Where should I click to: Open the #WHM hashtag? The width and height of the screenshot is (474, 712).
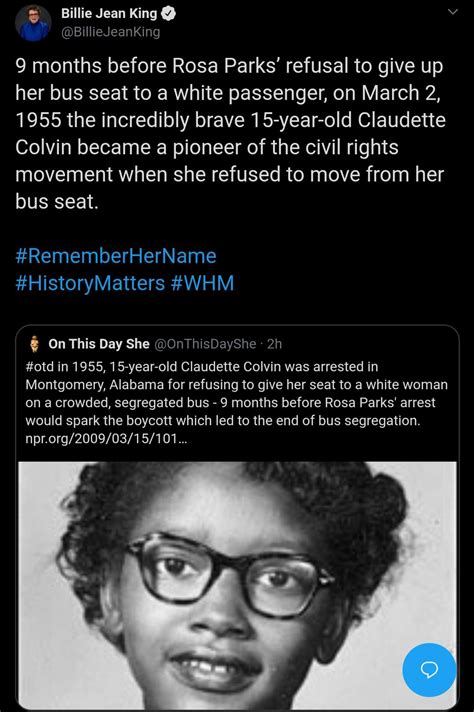tap(202, 283)
